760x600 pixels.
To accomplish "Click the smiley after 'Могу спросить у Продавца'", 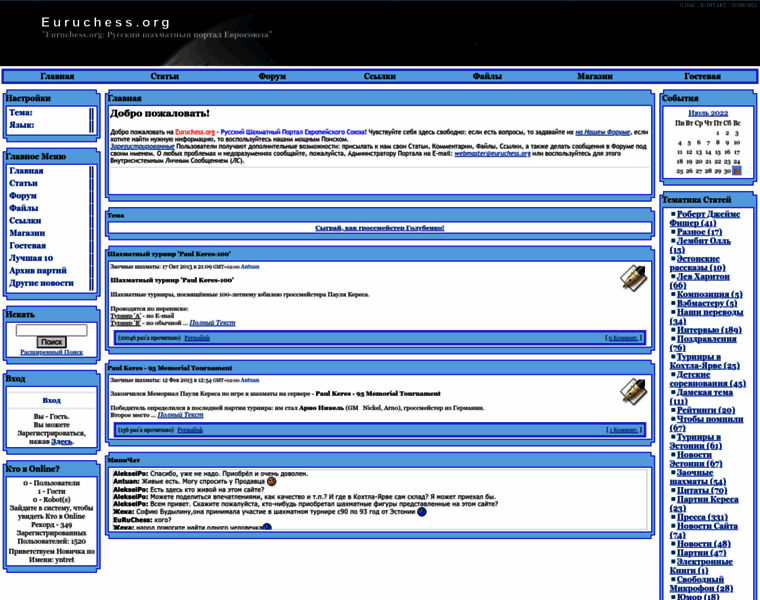I will pos(271,481).
